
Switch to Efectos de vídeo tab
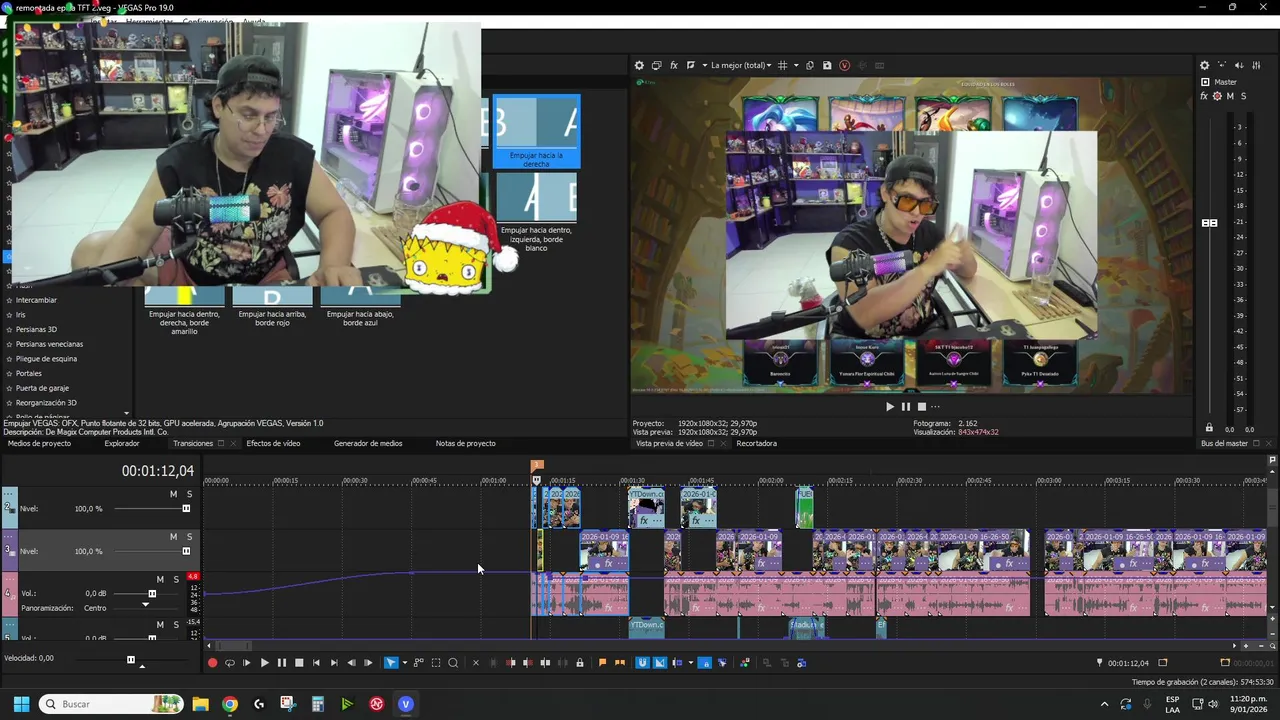[x=273, y=443]
